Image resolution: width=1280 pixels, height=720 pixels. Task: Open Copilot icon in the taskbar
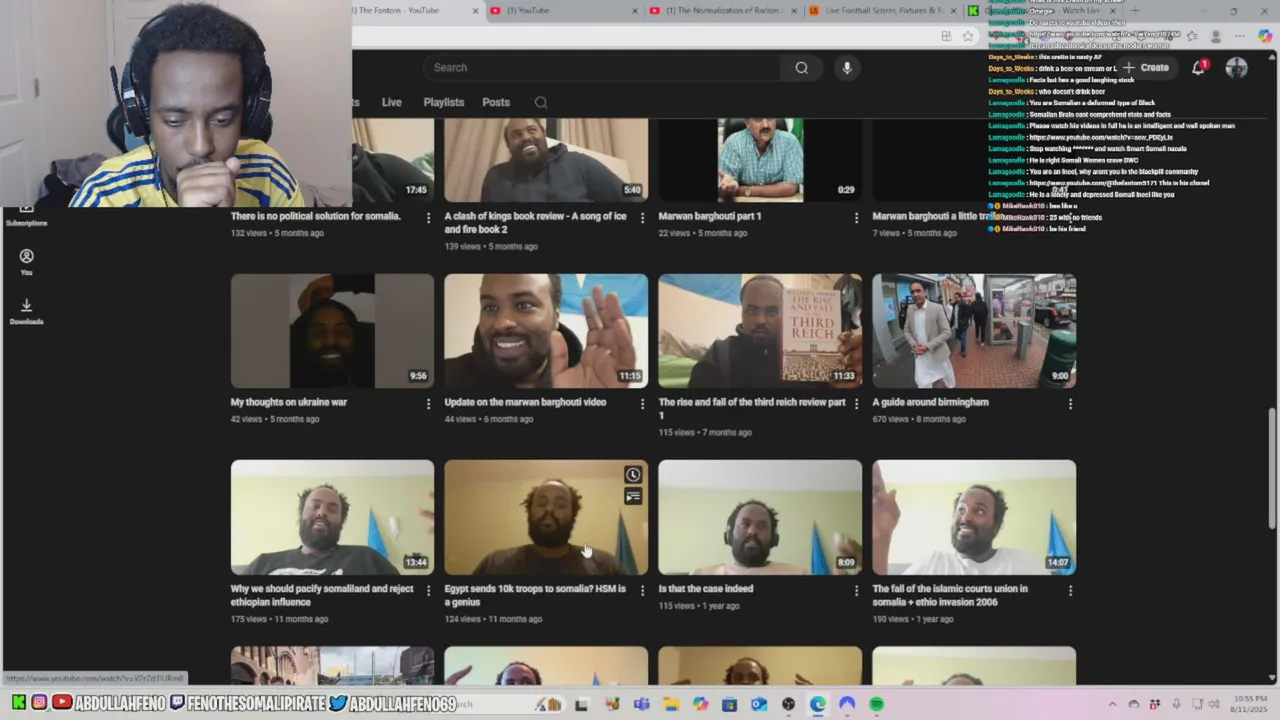click(x=700, y=704)
